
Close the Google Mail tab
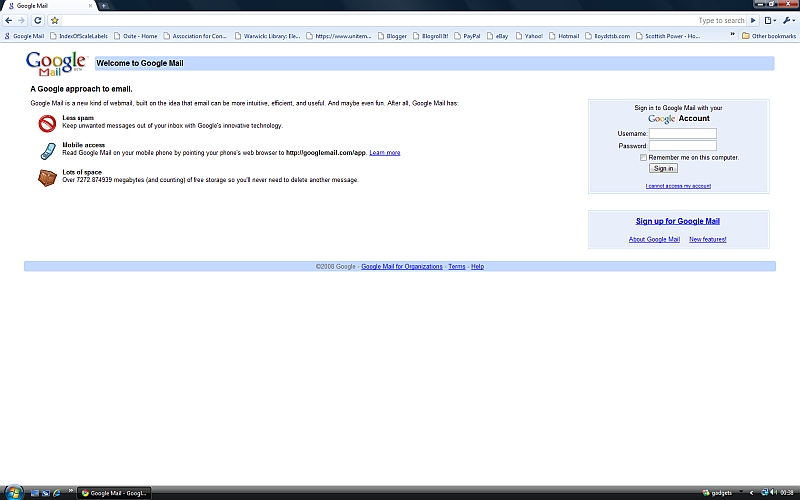coord(90,6)
